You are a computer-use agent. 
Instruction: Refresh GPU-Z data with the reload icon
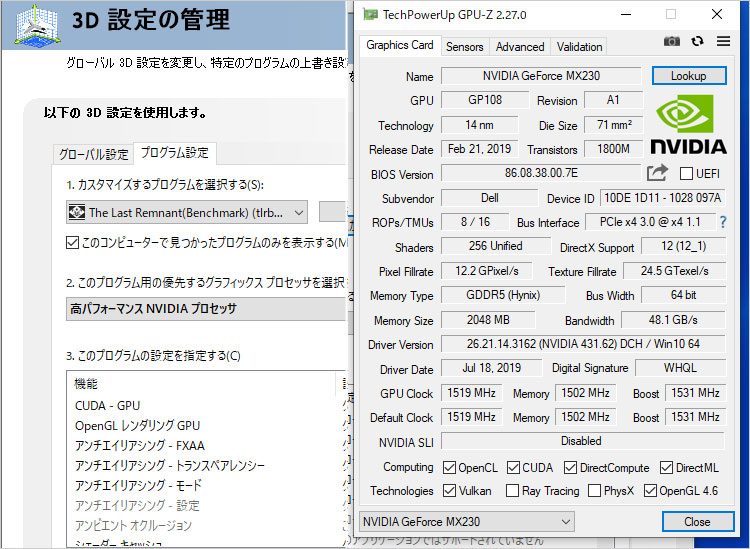click(x=697, y=41)
